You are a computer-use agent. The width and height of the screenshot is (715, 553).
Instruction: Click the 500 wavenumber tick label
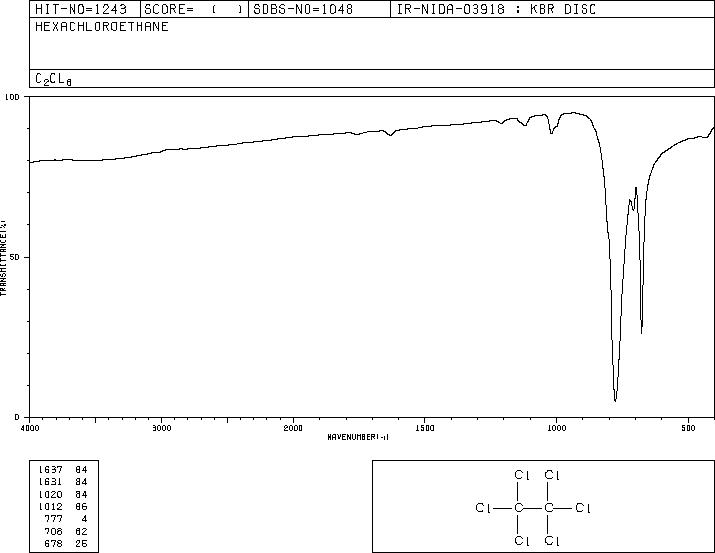click(689, 428)
